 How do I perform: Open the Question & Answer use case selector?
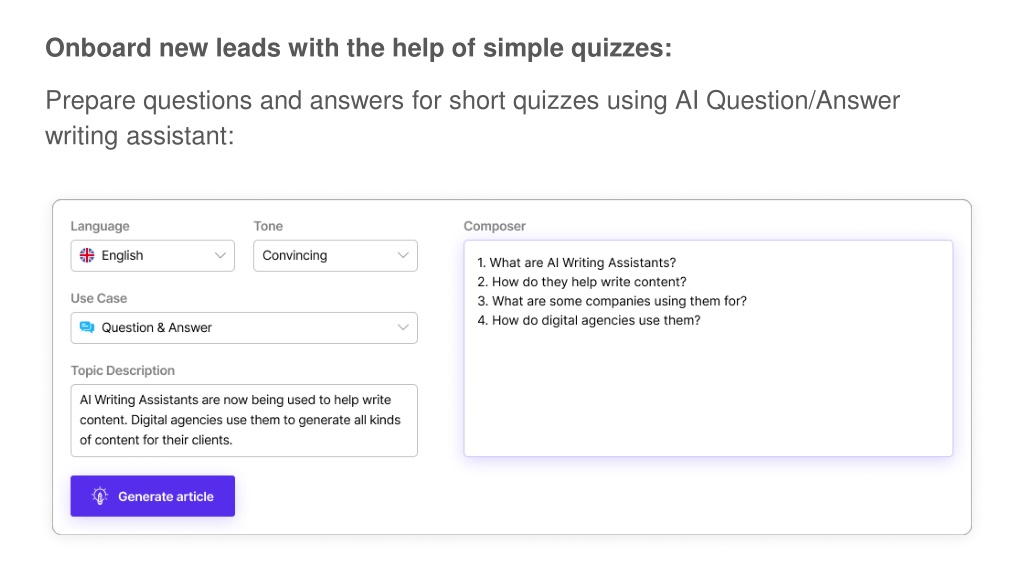point(244,328)
